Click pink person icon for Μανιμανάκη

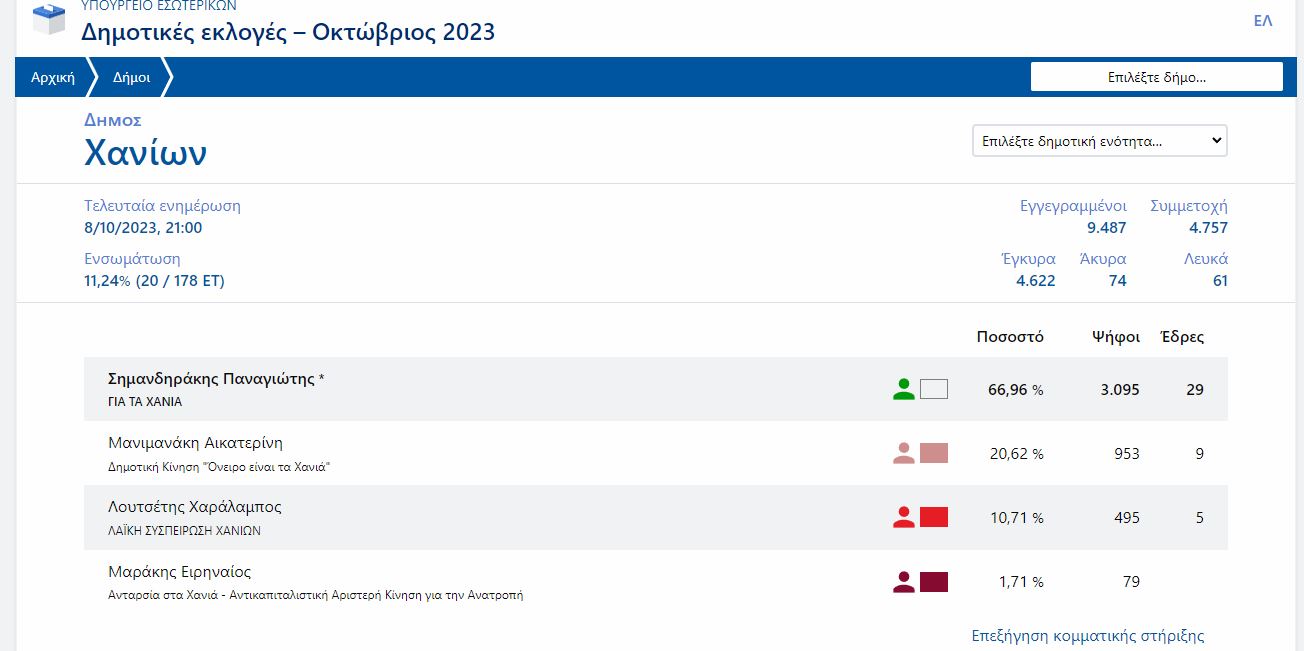904,454
